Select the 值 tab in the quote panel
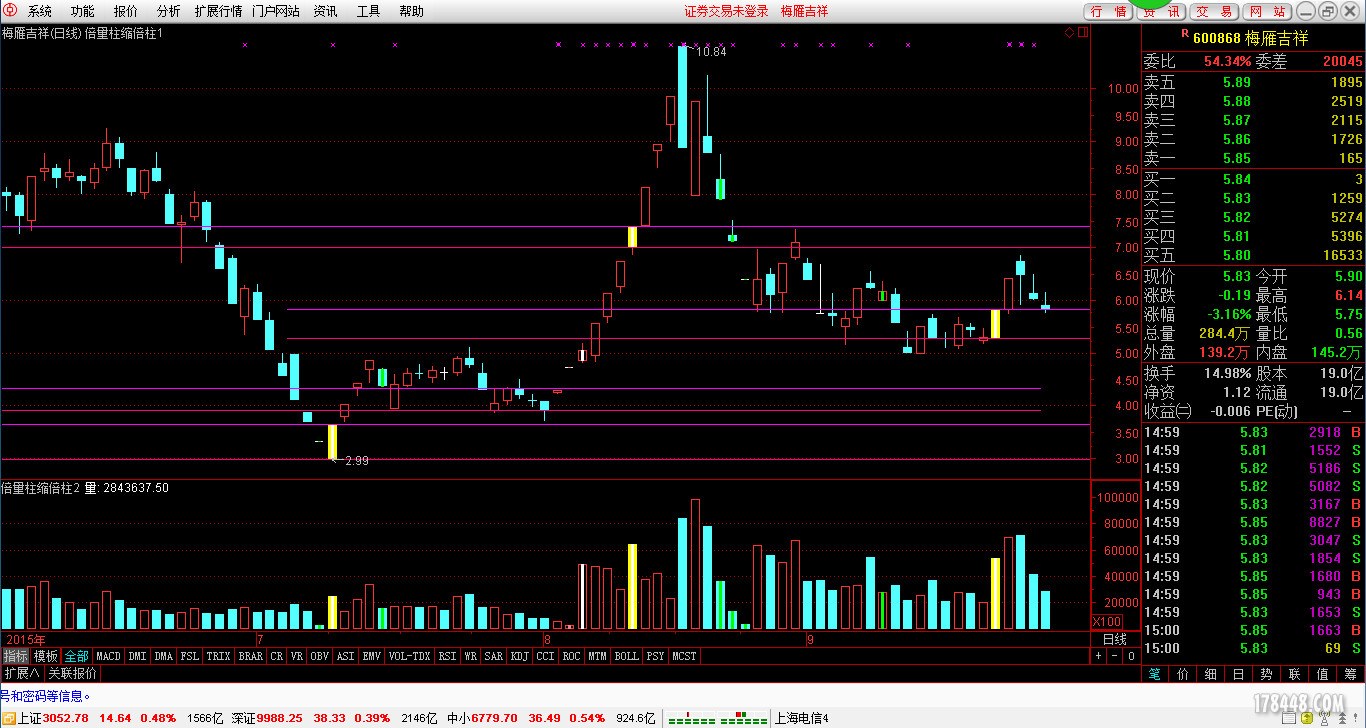Image resolution: width=1366 pixels, height=728 pixels. click(1323, 674)
